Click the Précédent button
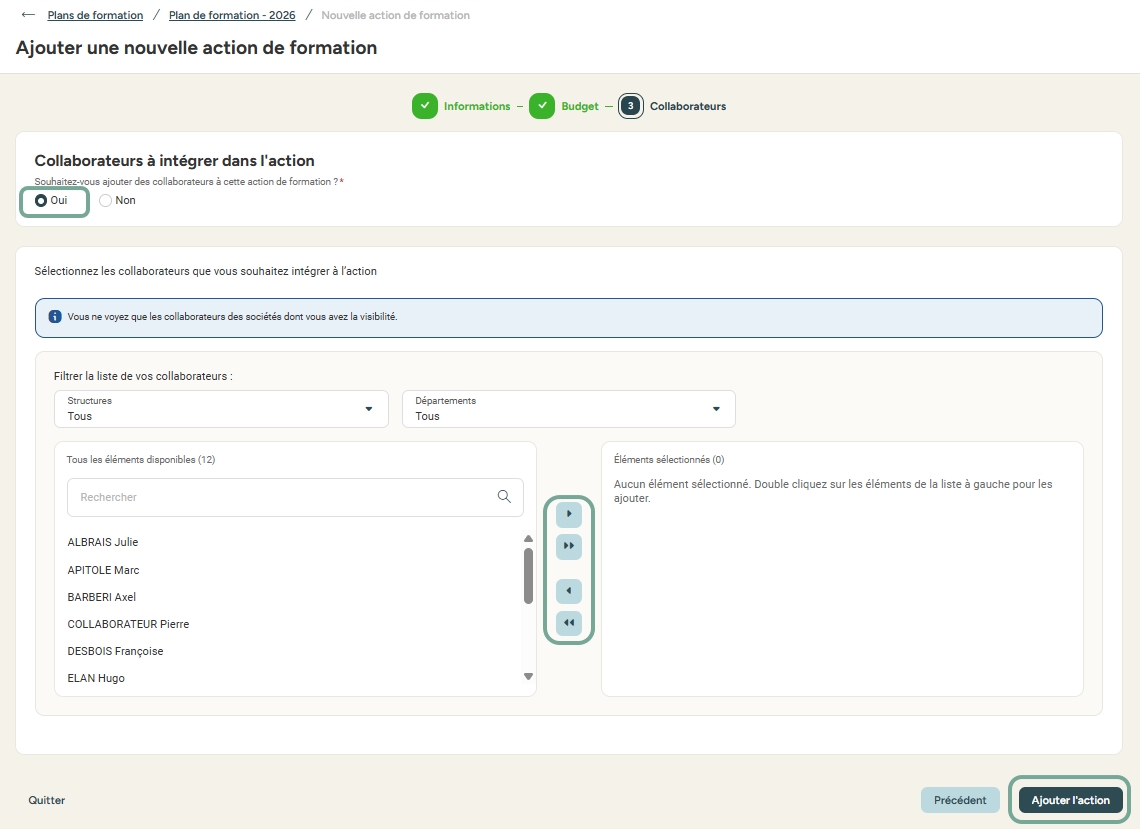This screenshot has height=829, width=1140. [959, 800]
